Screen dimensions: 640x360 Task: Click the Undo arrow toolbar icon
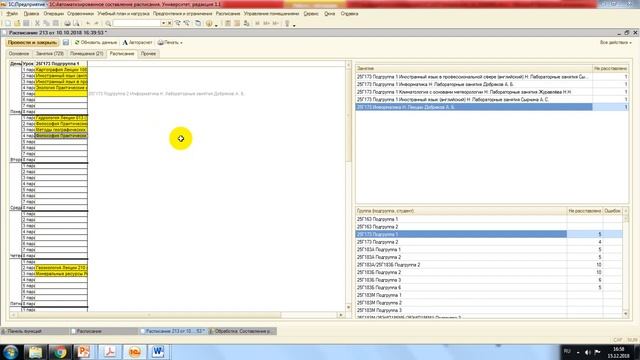pyautogui.click(x=88, y=23)
